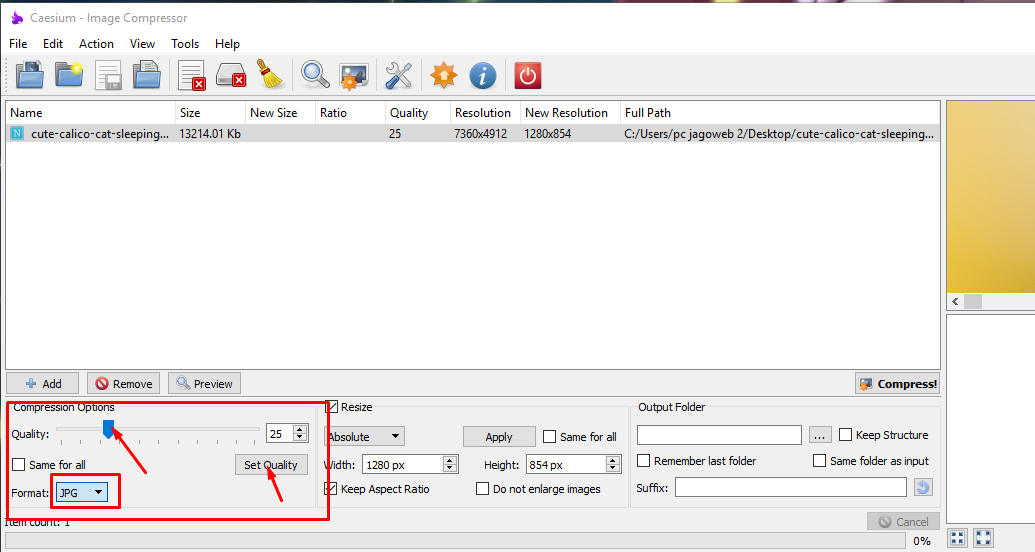Click the Add Pictures toolbar icon
Screen dimensions: 1035x552
click(30, 75)
